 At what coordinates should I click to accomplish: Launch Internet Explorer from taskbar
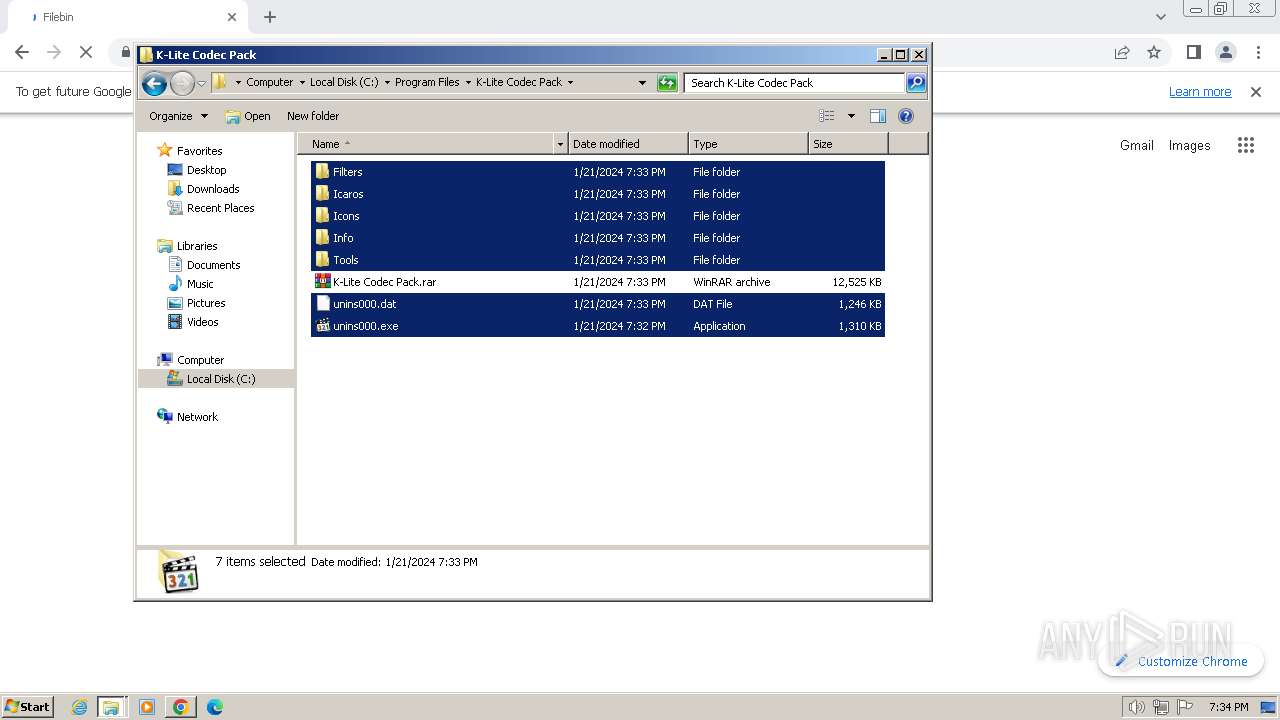80,707
